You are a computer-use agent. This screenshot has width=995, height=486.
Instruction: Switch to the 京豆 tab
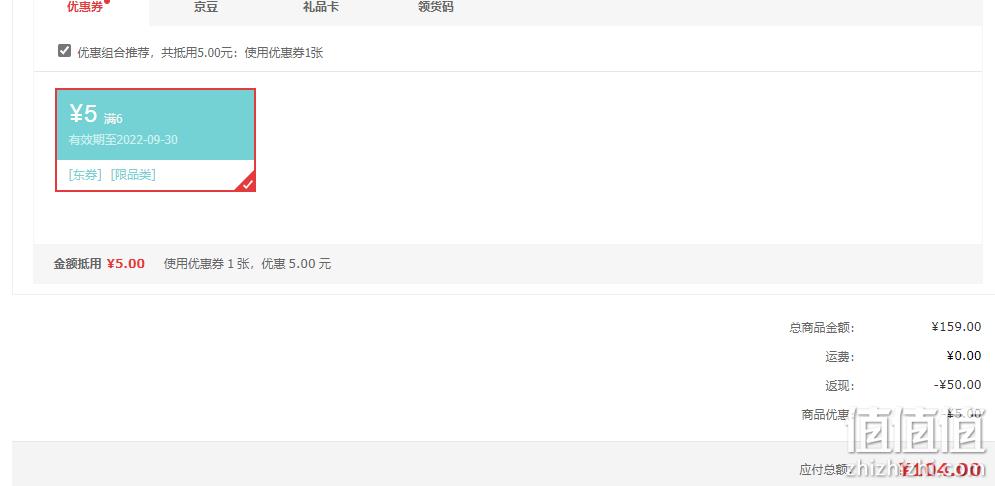pyautogui.click(x=206, y=8)
